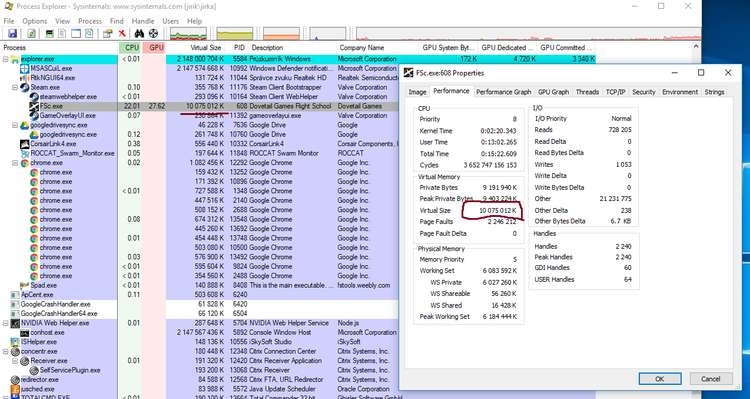Click the googledrivesync.exe parent Drive icon

(x=25, y=125)
